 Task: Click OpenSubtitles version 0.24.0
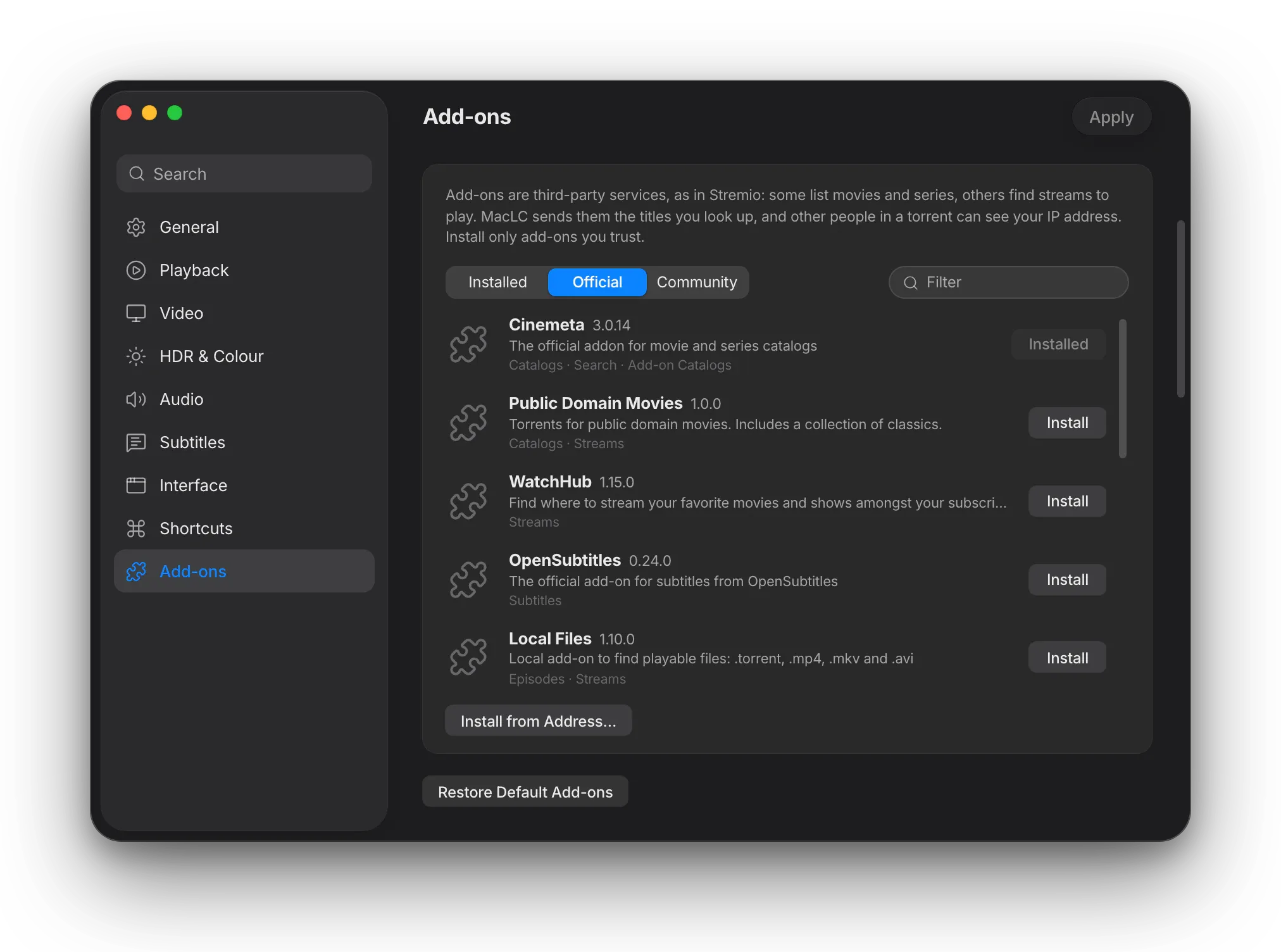650,561
